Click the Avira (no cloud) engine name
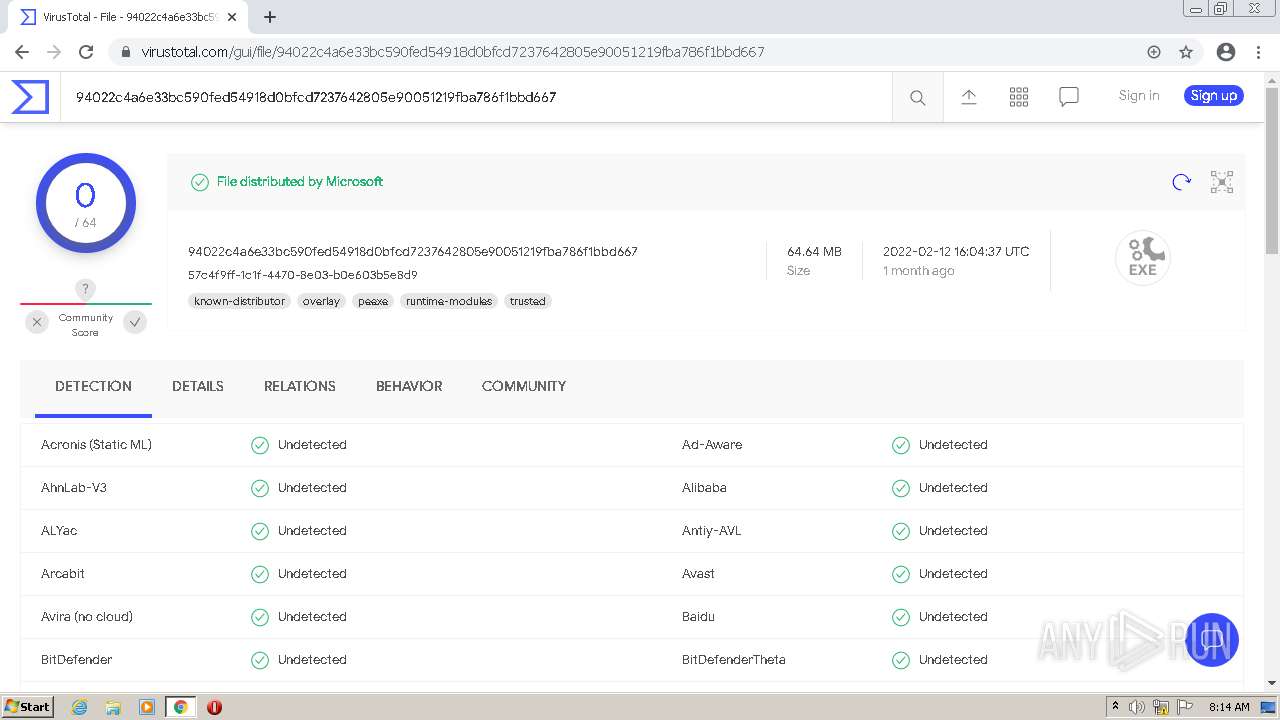This screenshot has width=1280, height=720. 87,617
